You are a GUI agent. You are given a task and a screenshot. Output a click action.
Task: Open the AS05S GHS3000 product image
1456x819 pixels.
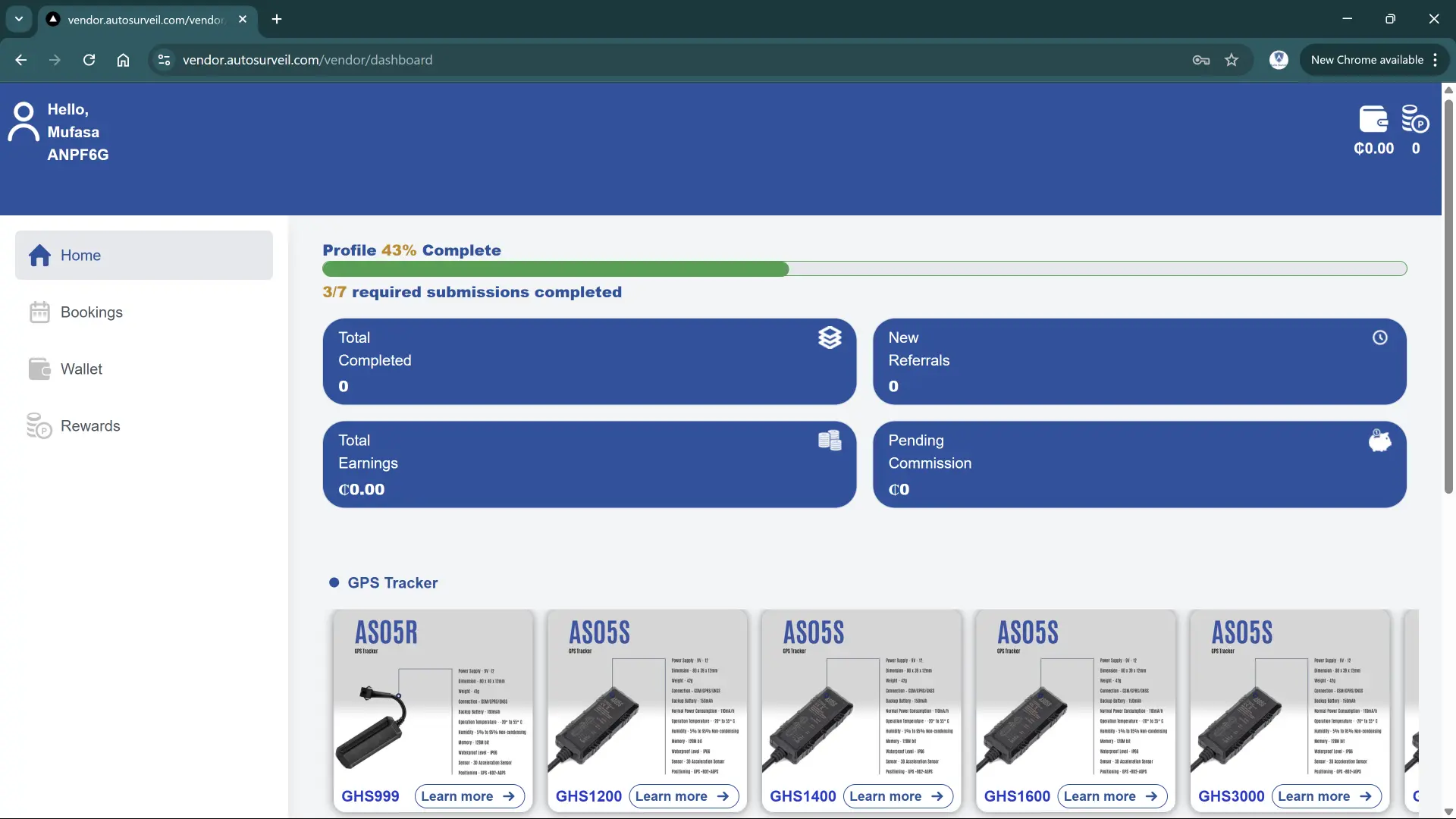[x=1290, y=694]
